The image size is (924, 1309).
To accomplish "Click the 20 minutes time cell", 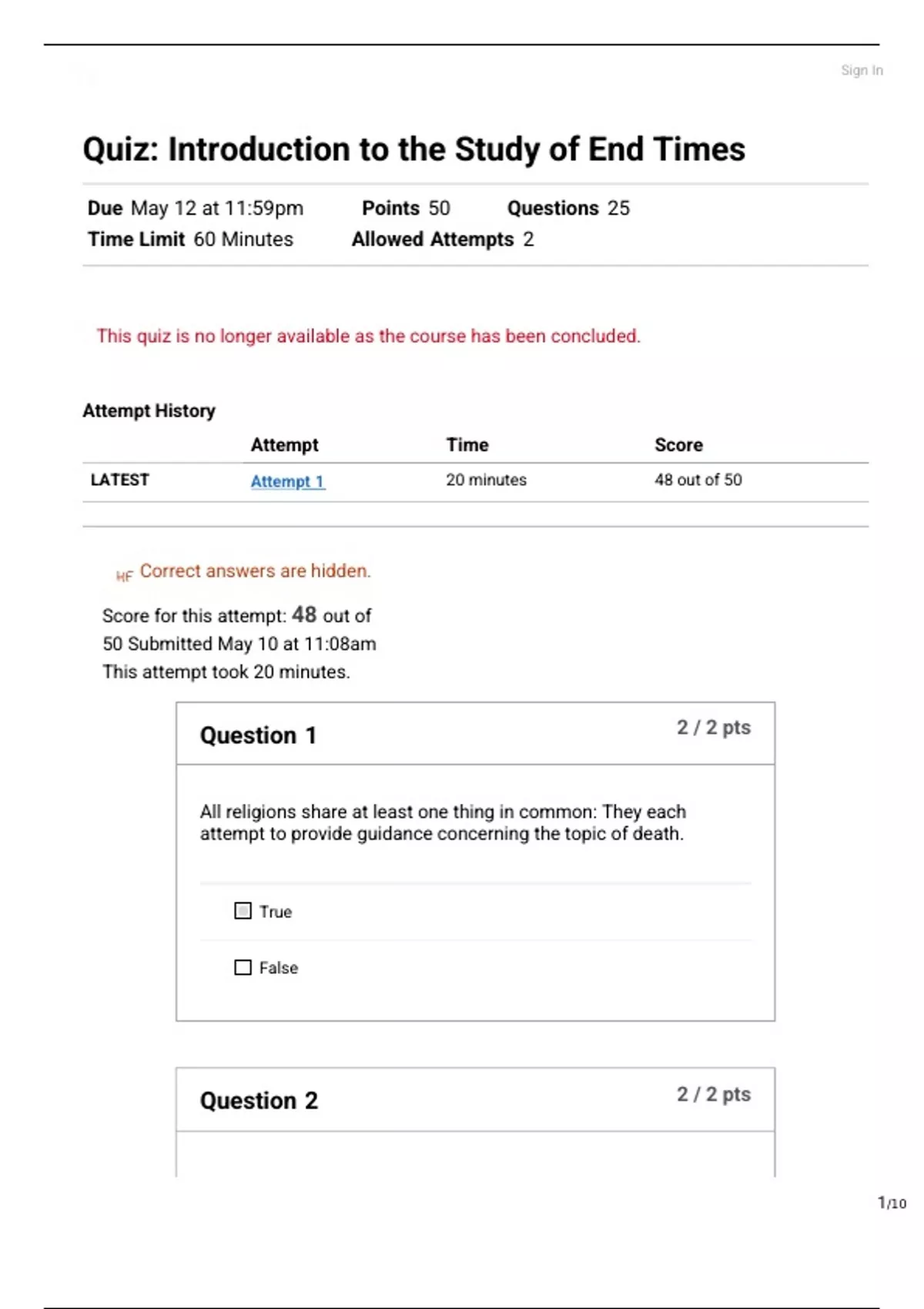I will 486,480.
